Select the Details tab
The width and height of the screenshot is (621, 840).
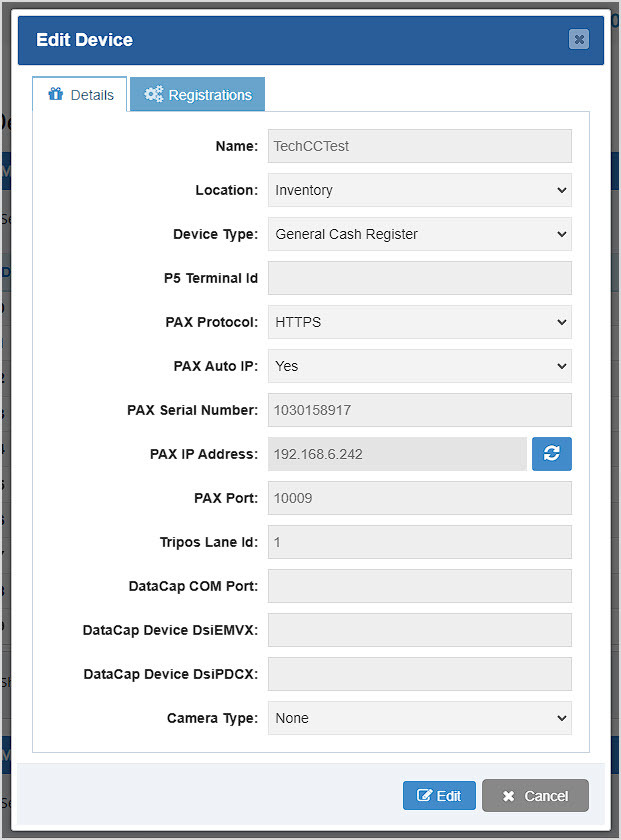click(80, 94)
